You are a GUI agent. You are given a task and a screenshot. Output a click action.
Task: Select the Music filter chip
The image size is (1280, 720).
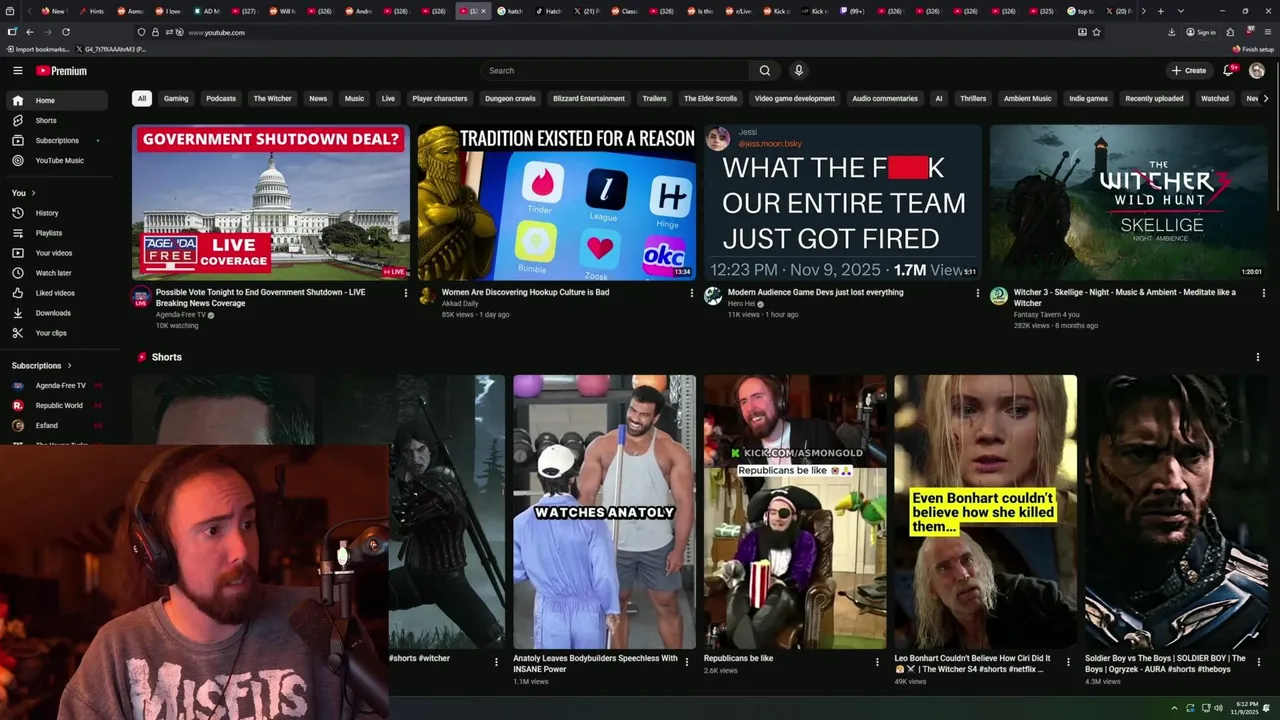354,99
